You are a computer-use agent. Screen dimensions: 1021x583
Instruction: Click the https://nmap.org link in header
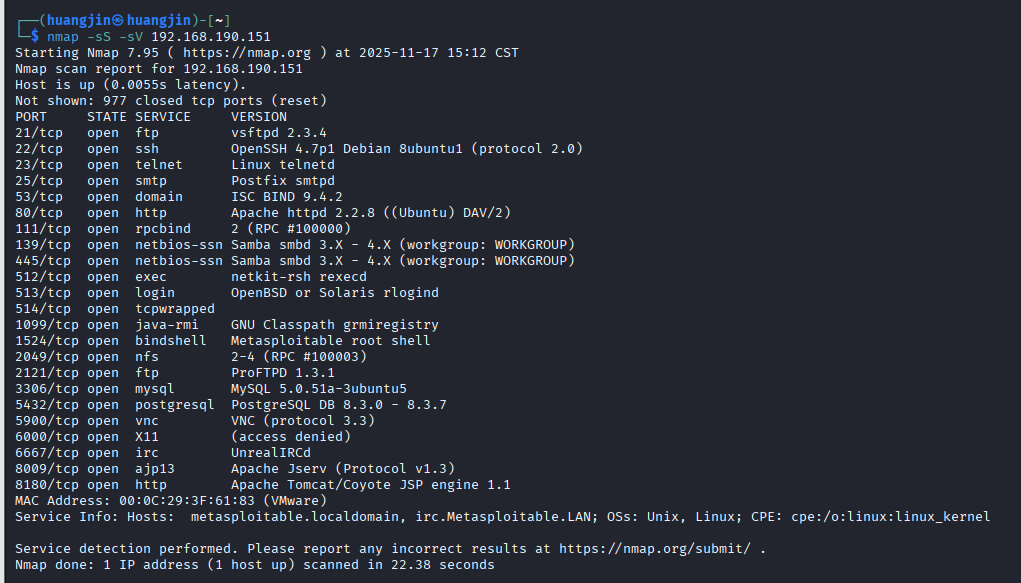click(247, 53)
